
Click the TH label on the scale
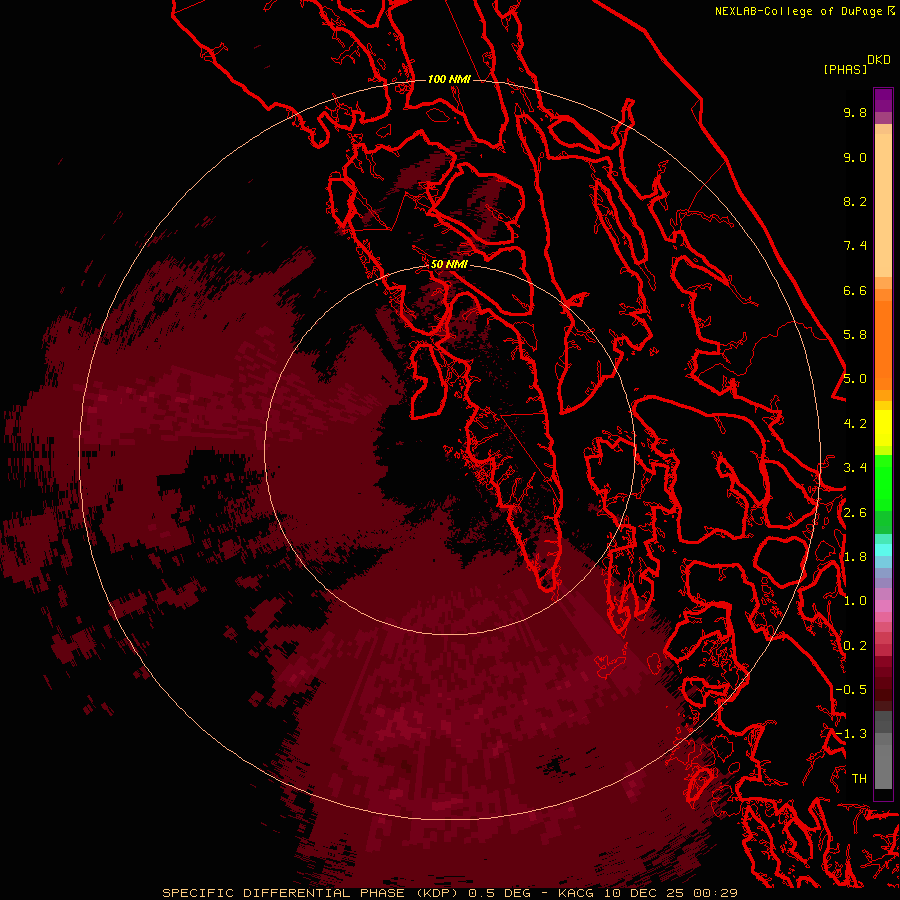[859, 779]
